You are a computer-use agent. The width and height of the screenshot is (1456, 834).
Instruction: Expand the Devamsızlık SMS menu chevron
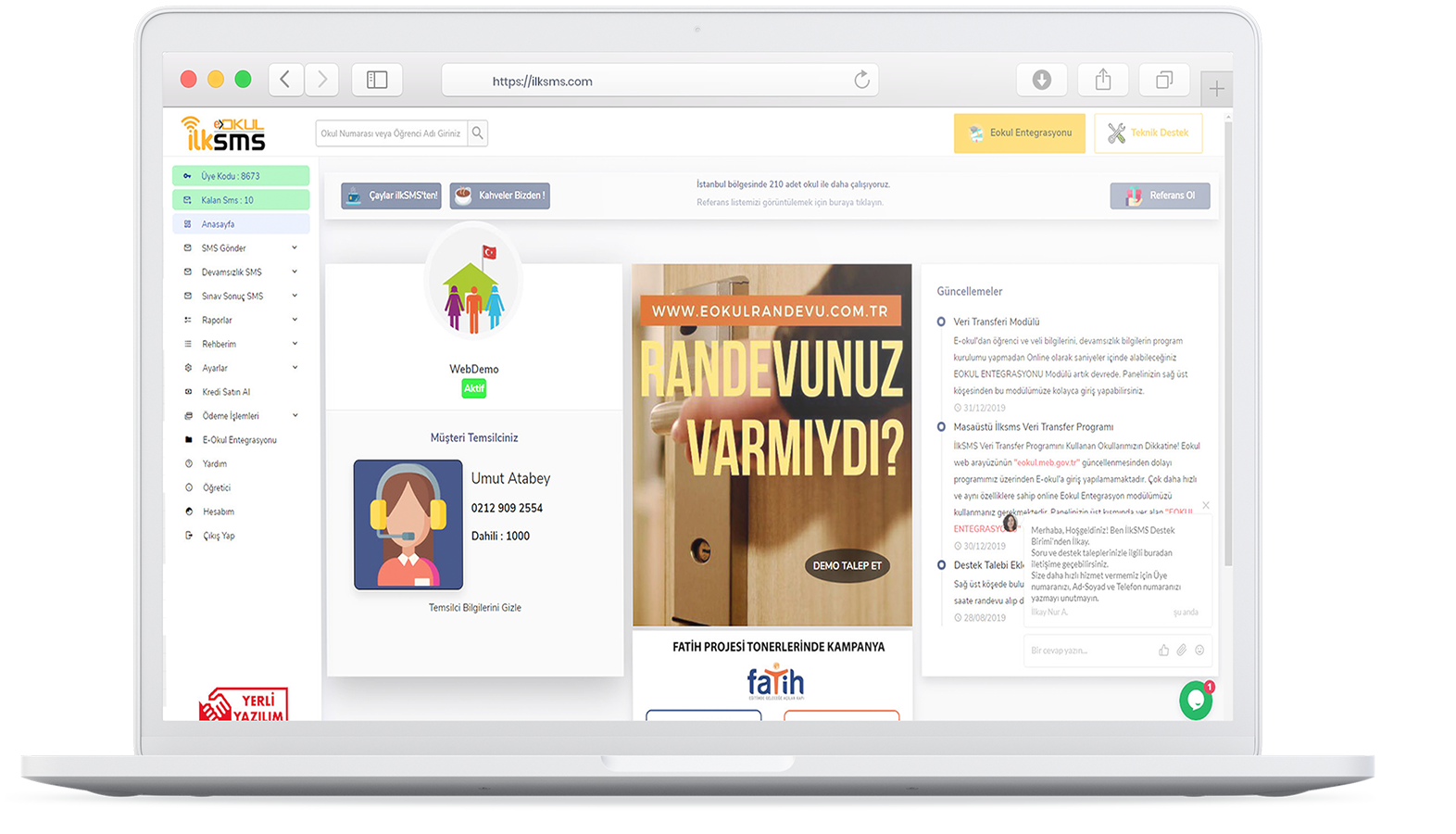(295, 272)
